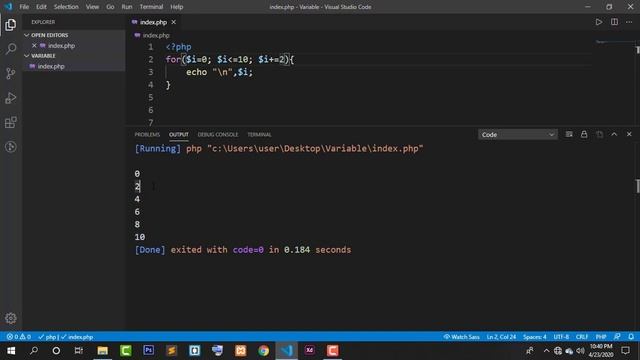Toggle output scroll lock
The height and width of the screenshot is (360, 640).
[x=584, y=134]
